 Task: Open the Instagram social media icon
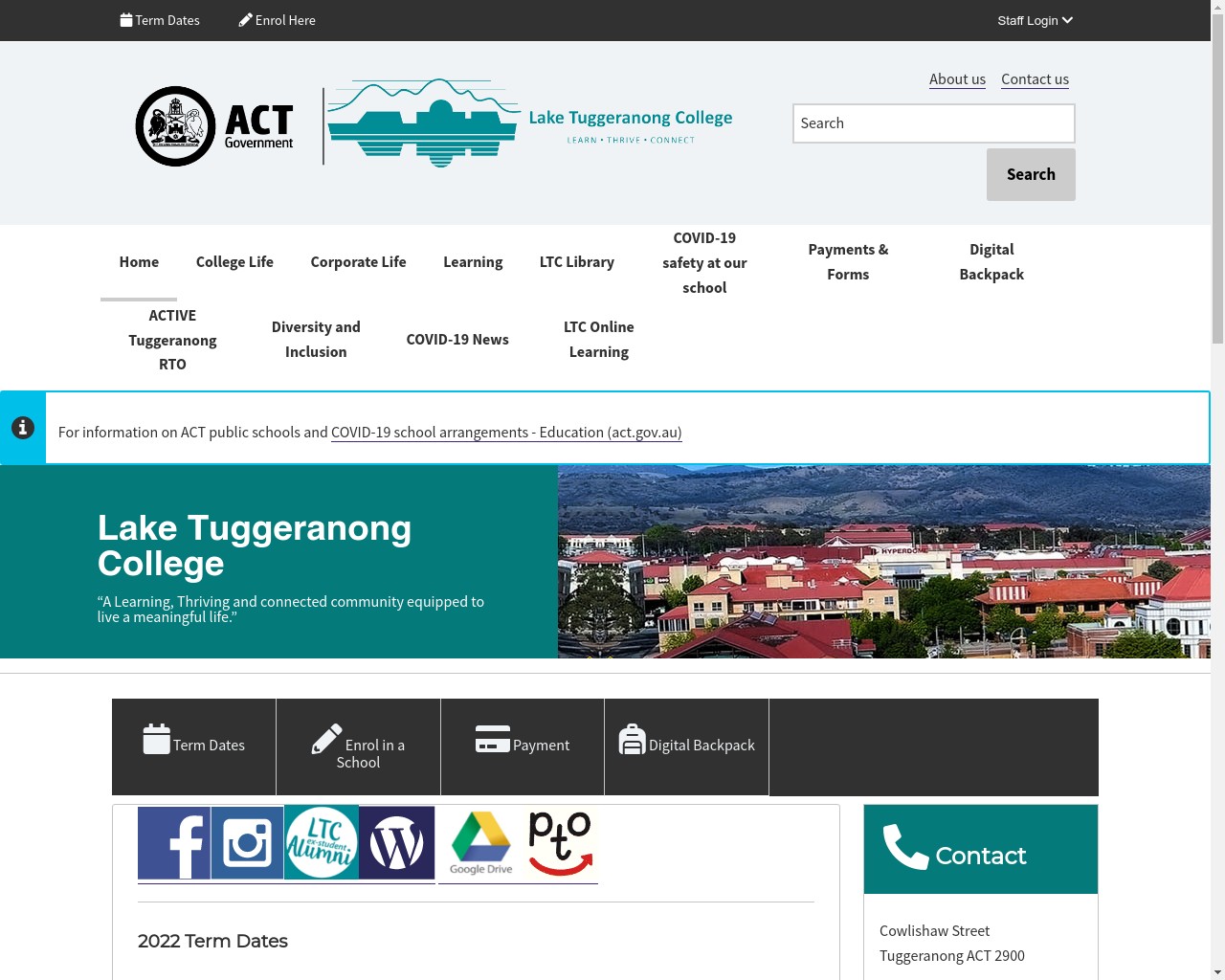(x=247, y=843)
